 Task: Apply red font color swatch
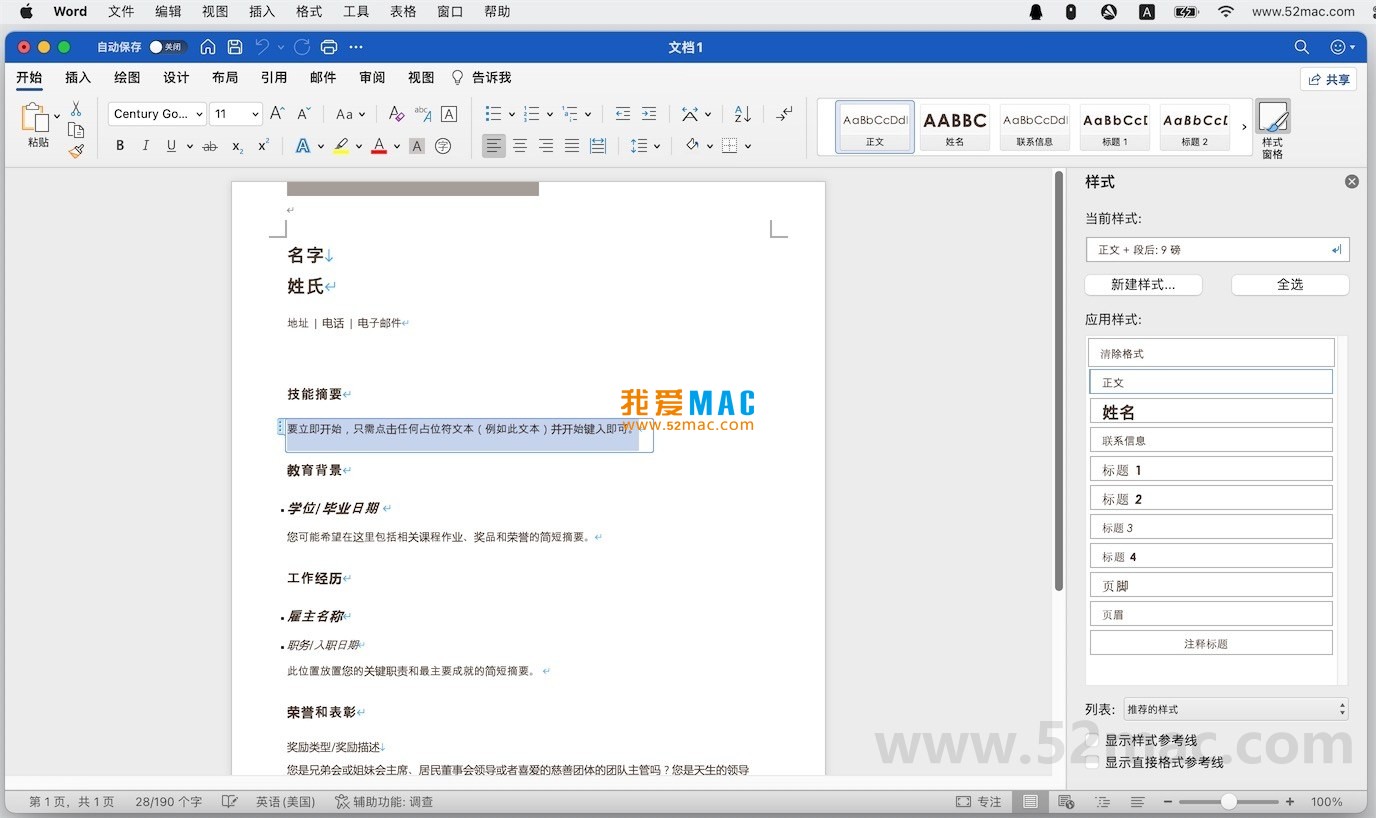379,146
